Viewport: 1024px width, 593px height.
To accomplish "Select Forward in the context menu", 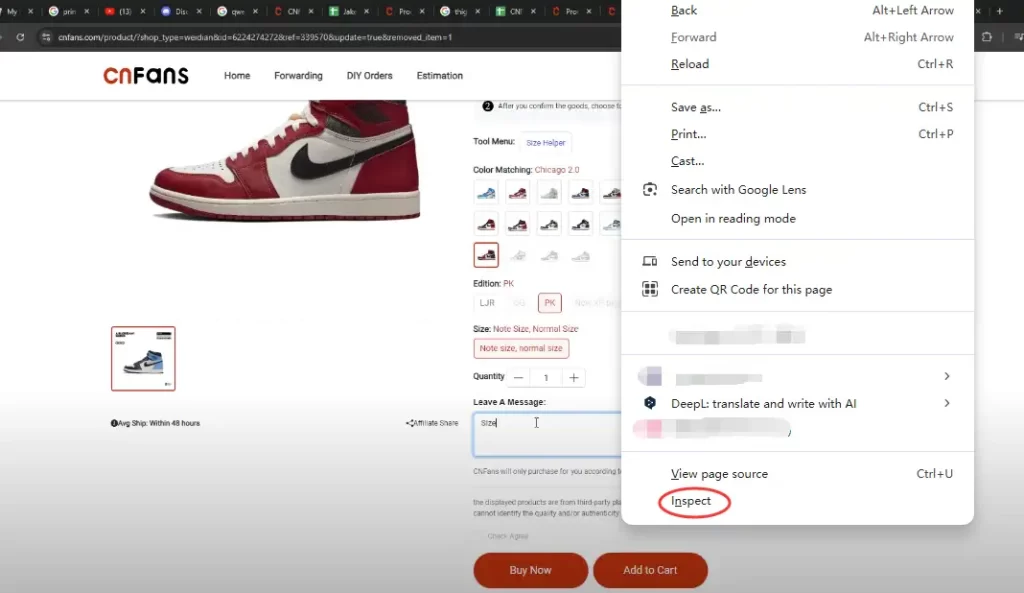I will [x=797, y=37].
